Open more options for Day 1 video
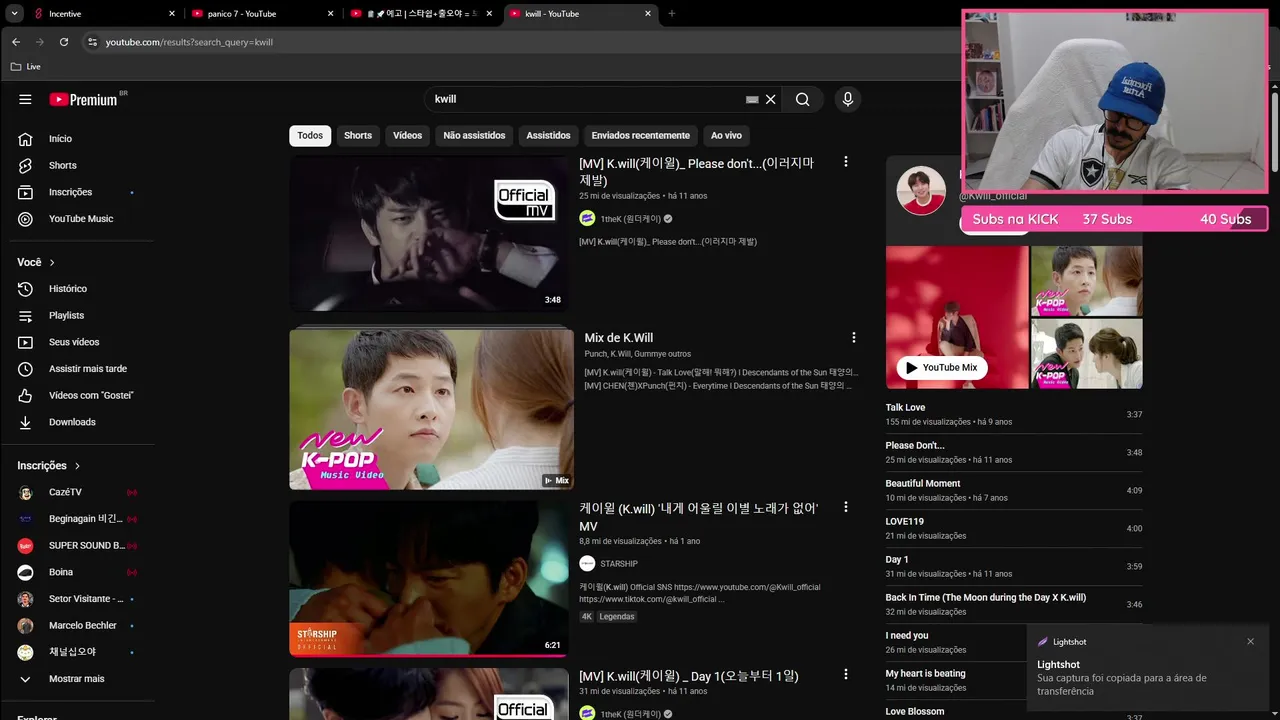Image resolution: width=1280 pixels, height=720 pixels. tap(845, 675)
